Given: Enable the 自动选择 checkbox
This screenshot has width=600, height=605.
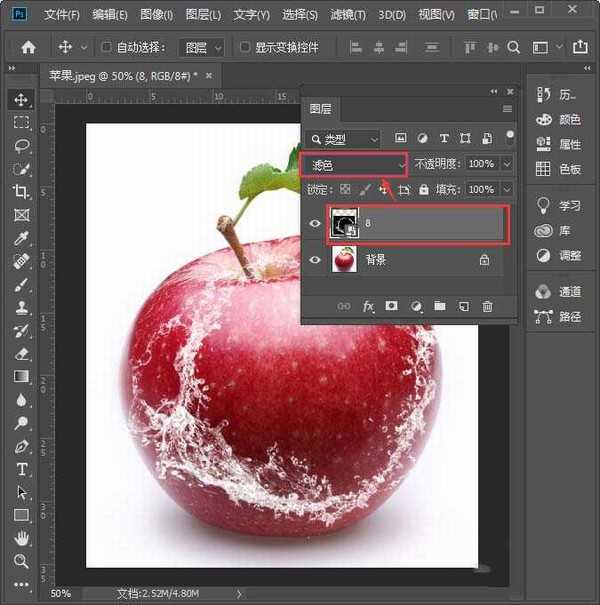Looking at the screenshot, I should [108, 47].
